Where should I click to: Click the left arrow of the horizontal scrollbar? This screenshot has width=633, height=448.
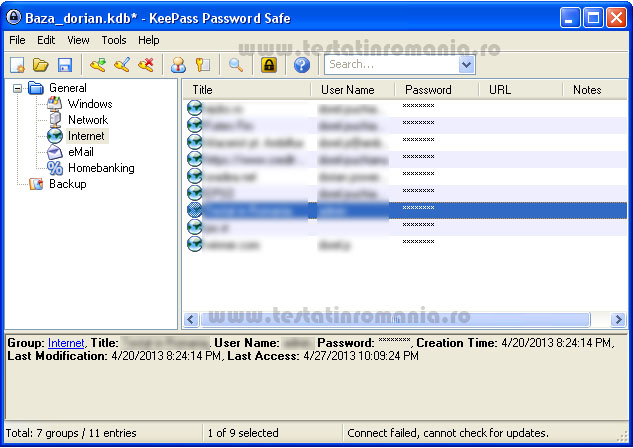191,320
